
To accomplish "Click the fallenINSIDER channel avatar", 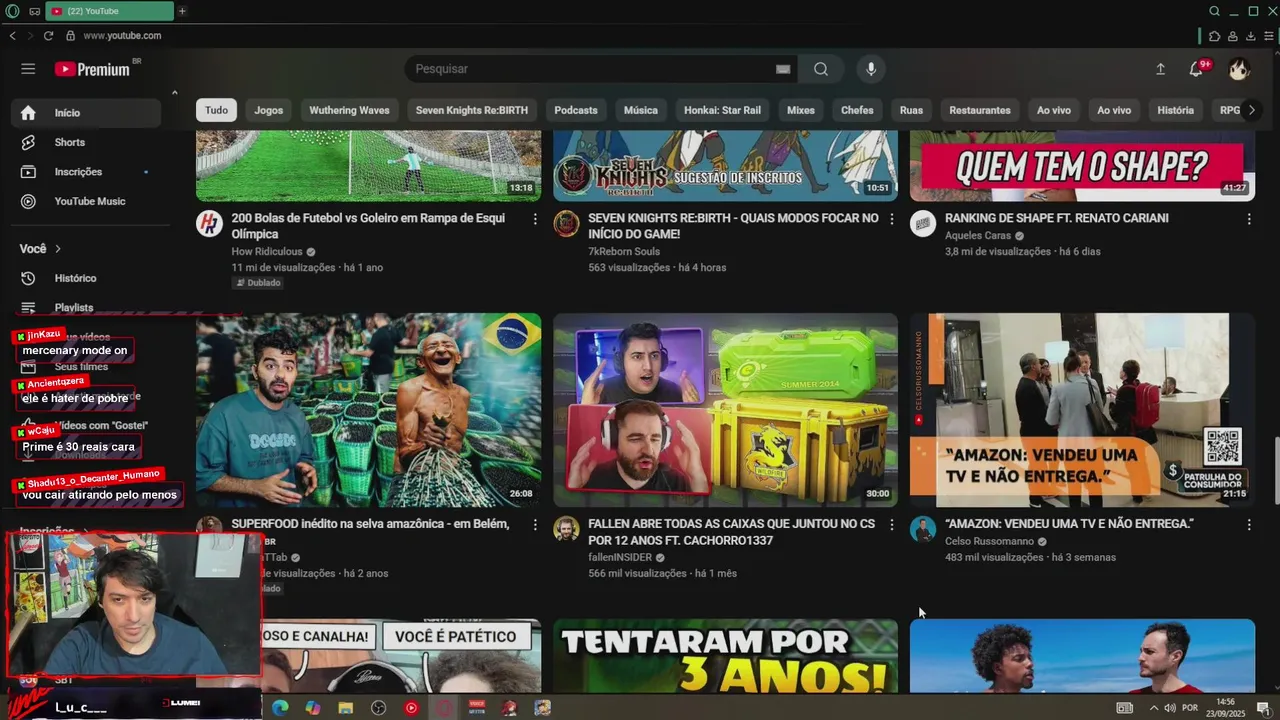I will [x=566, y=529].
